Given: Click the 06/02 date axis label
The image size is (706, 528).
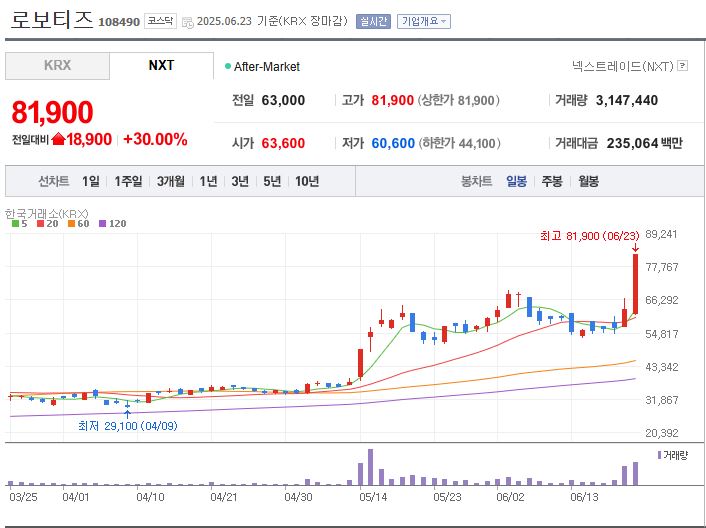Looking at the screenshot, I should [x=510, y=497].
